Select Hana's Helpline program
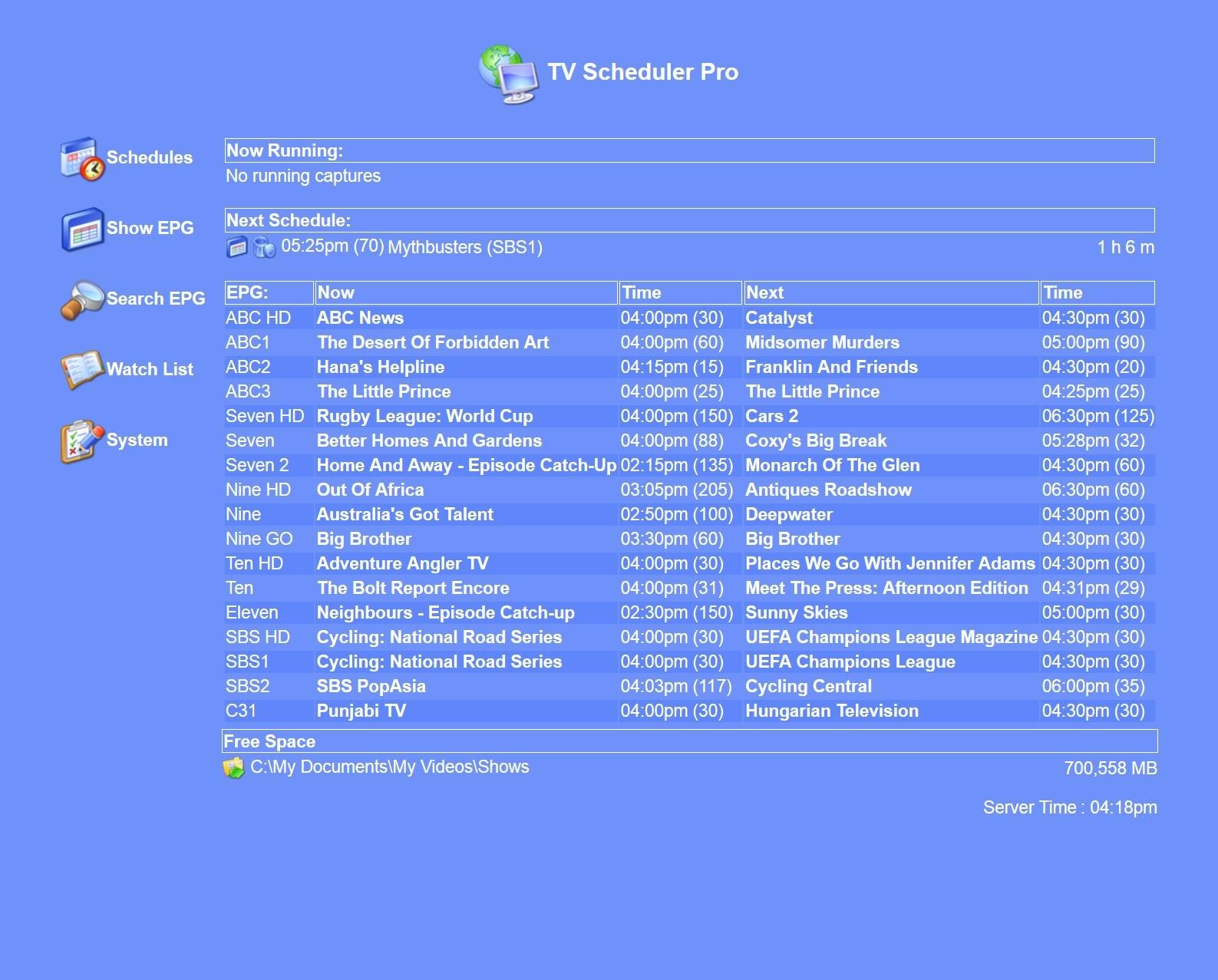The height and width of the screenshot is (980, 1218). (x=381, y=367)
